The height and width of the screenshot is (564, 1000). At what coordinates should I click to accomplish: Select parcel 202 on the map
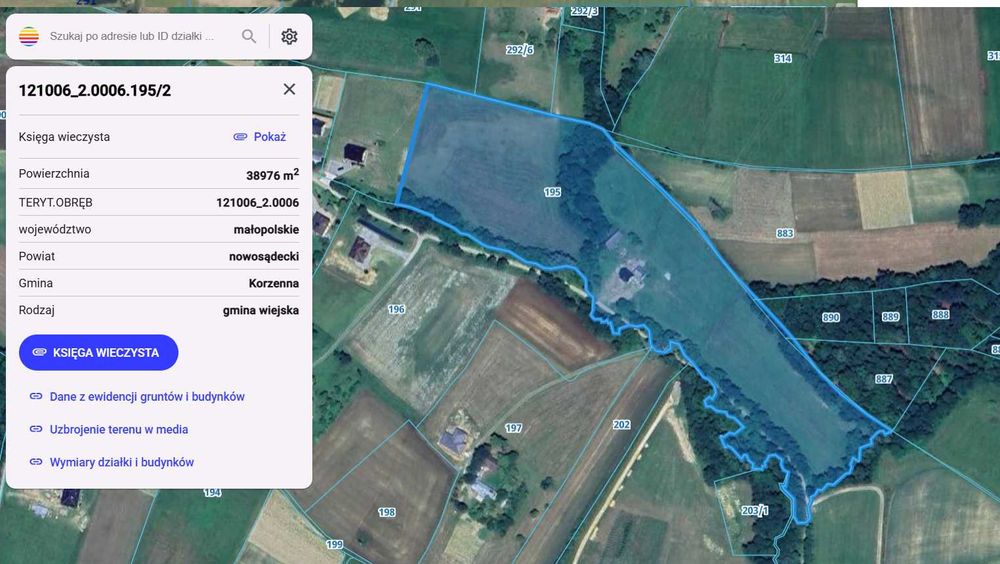(622, 425)
